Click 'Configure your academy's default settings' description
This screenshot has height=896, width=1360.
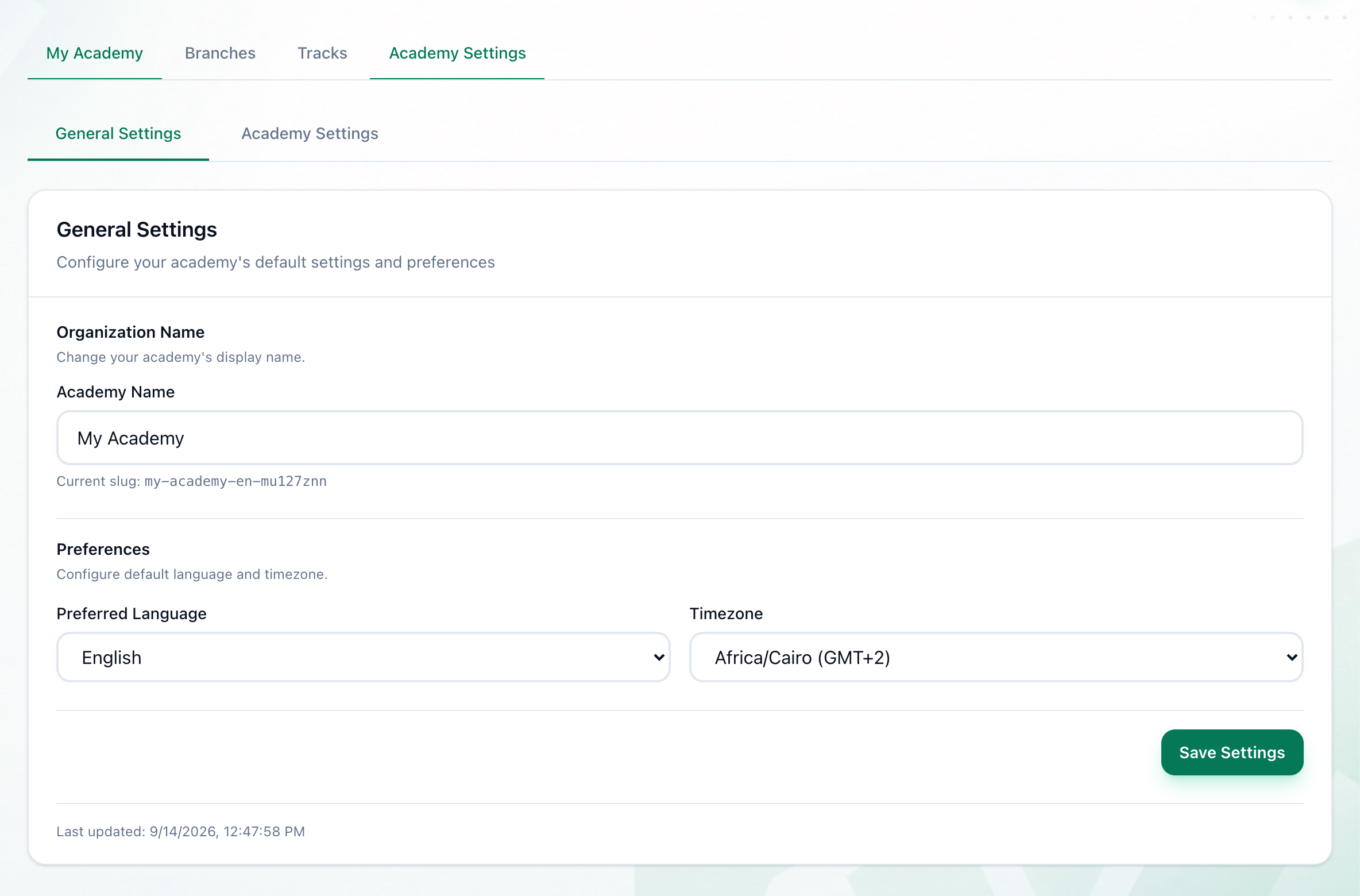(x=276, y=262)
